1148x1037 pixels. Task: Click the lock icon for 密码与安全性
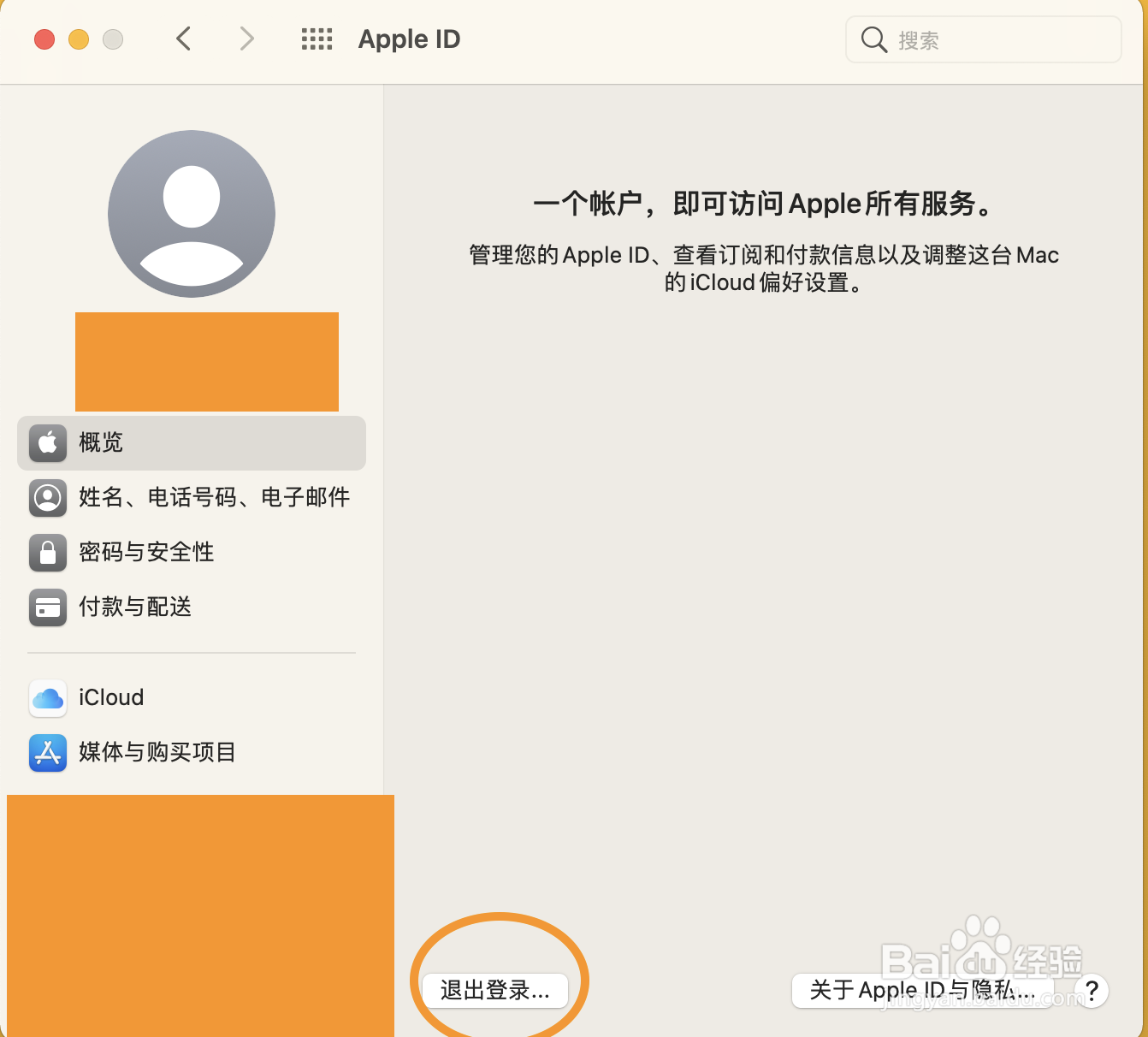pos(48,552)
